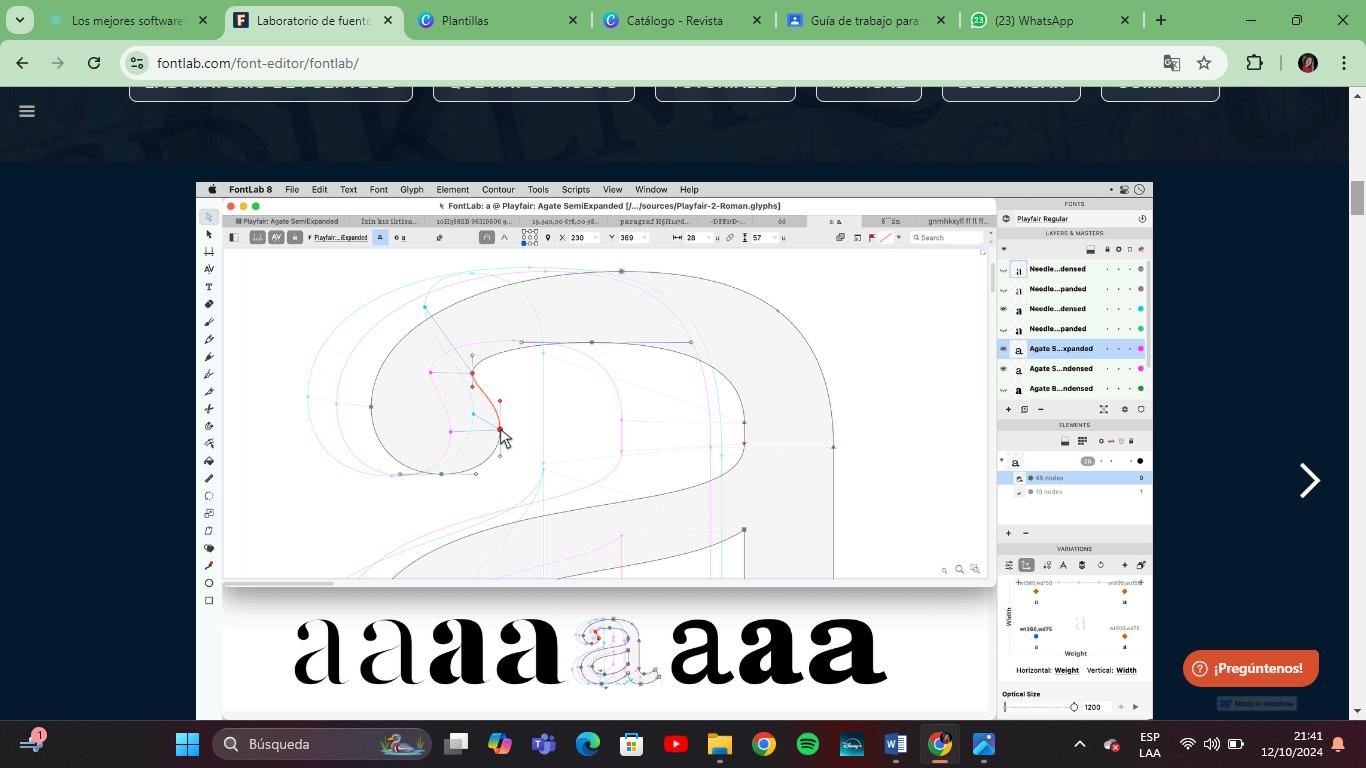
Task: Click the cyan color dot of Needle...densed layer
Action: (1141, 309)
